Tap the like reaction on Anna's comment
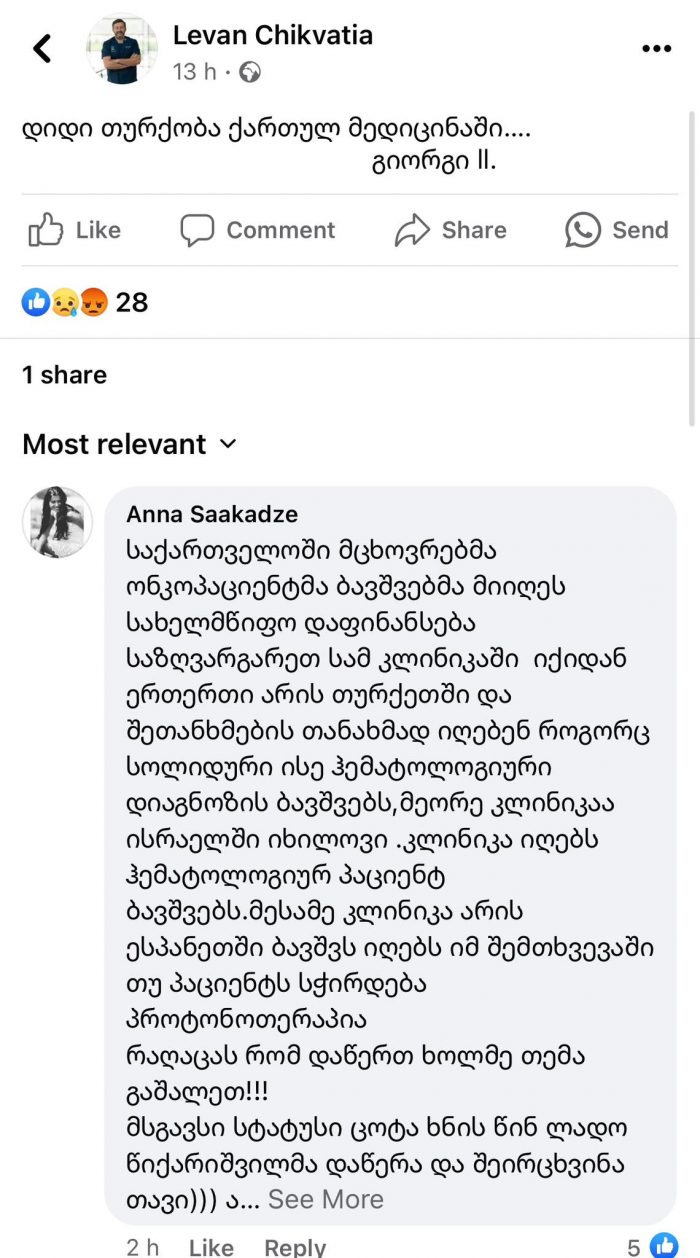The height and width of the screenshot is (1258, 700). click(663, 1246)
